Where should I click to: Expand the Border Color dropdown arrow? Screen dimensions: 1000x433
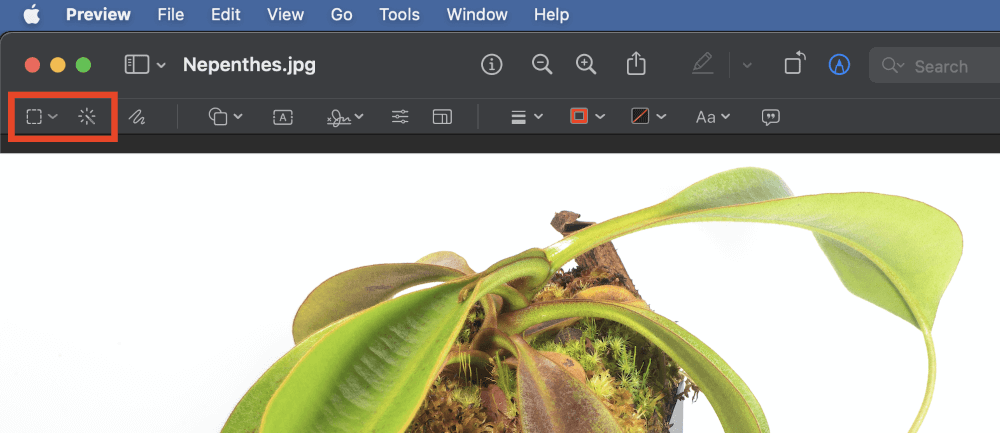tap(599, 117)
